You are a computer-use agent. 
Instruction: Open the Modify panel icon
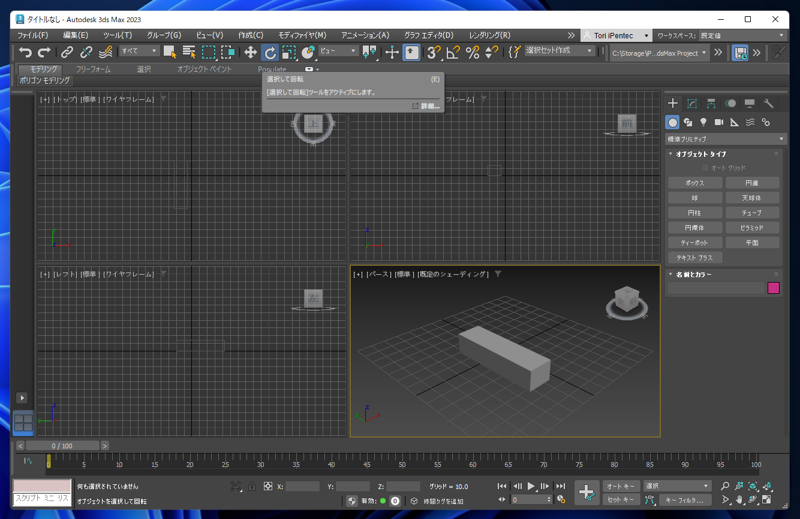point(692,104)
